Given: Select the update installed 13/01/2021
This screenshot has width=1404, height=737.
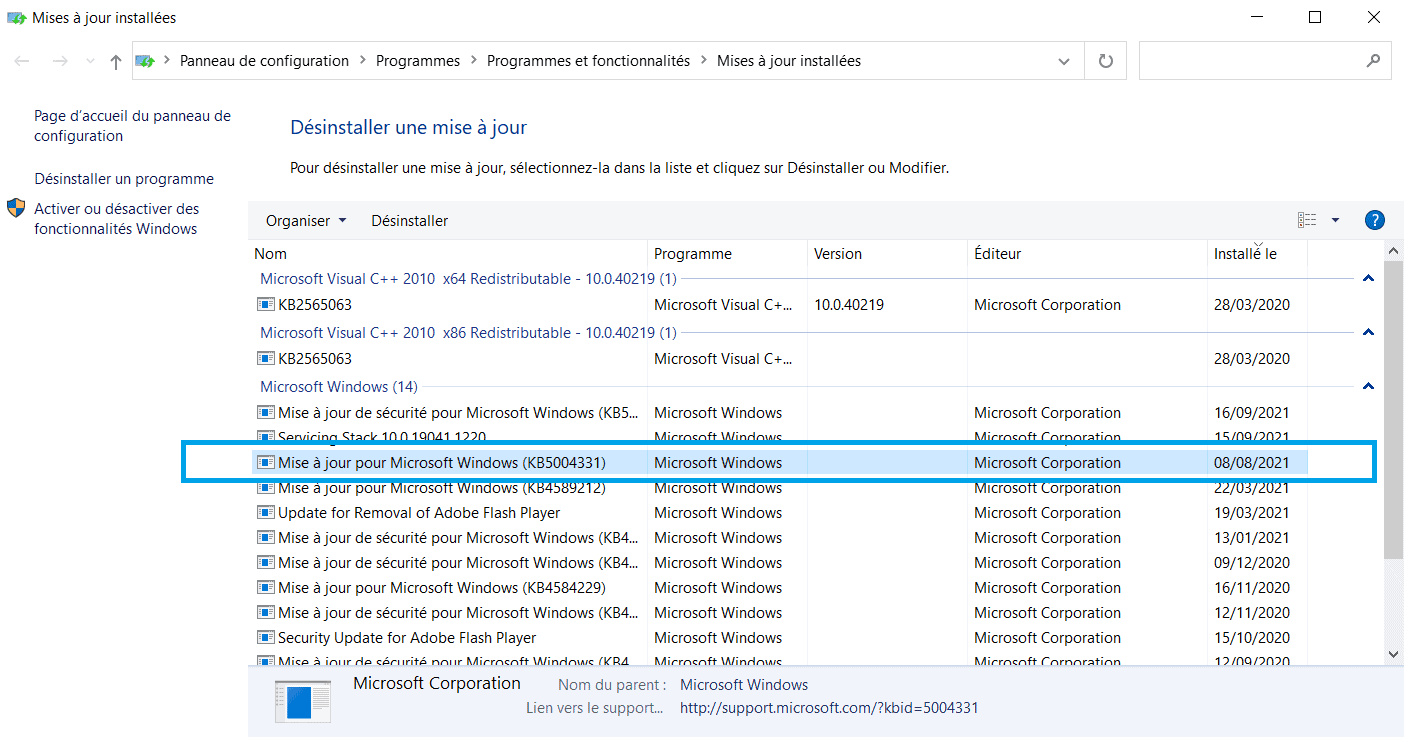Looking at the screenshot, I should (x=778, y=538).
